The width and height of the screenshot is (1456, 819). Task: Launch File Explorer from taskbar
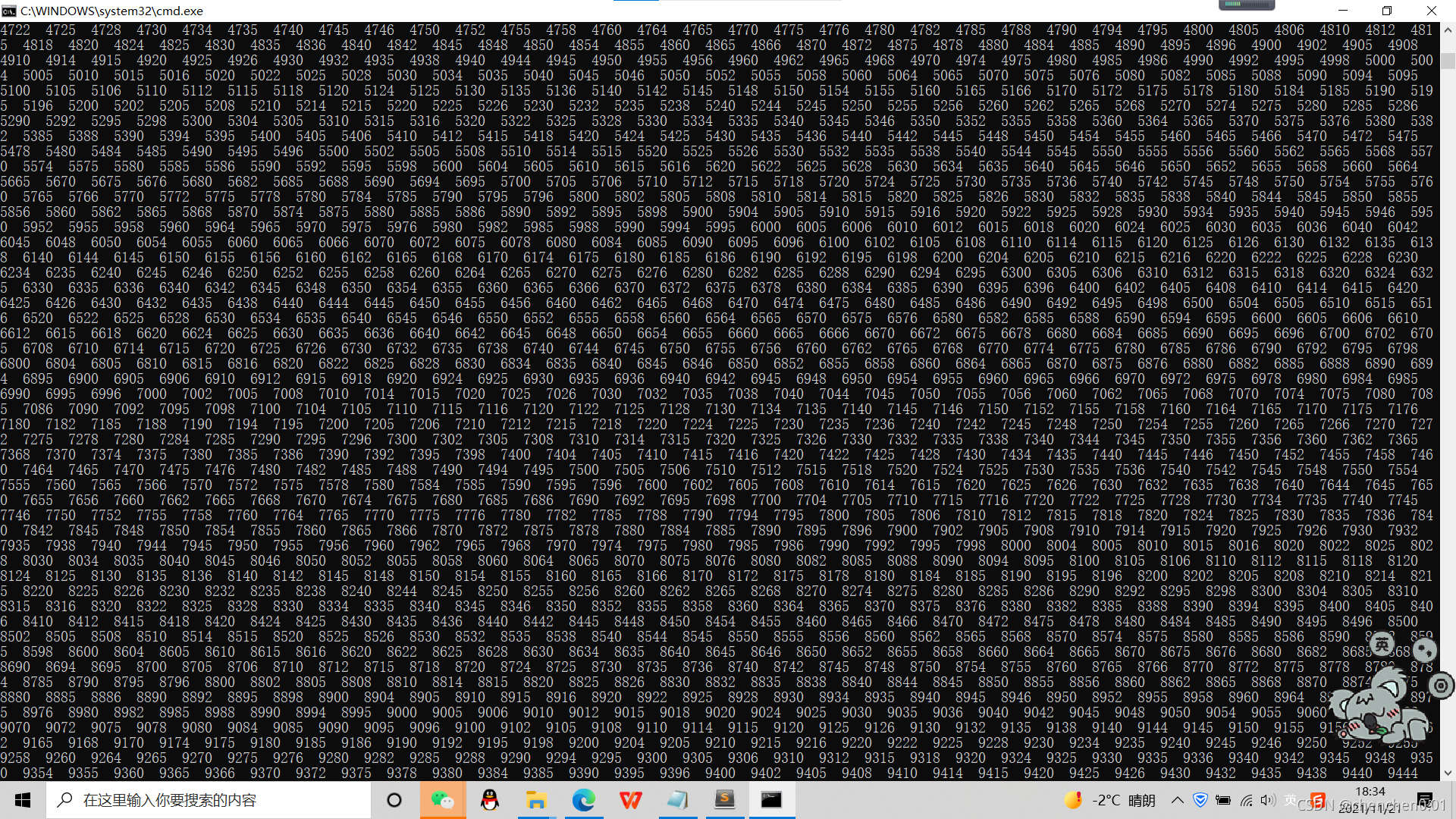click(x=536, y=800)
